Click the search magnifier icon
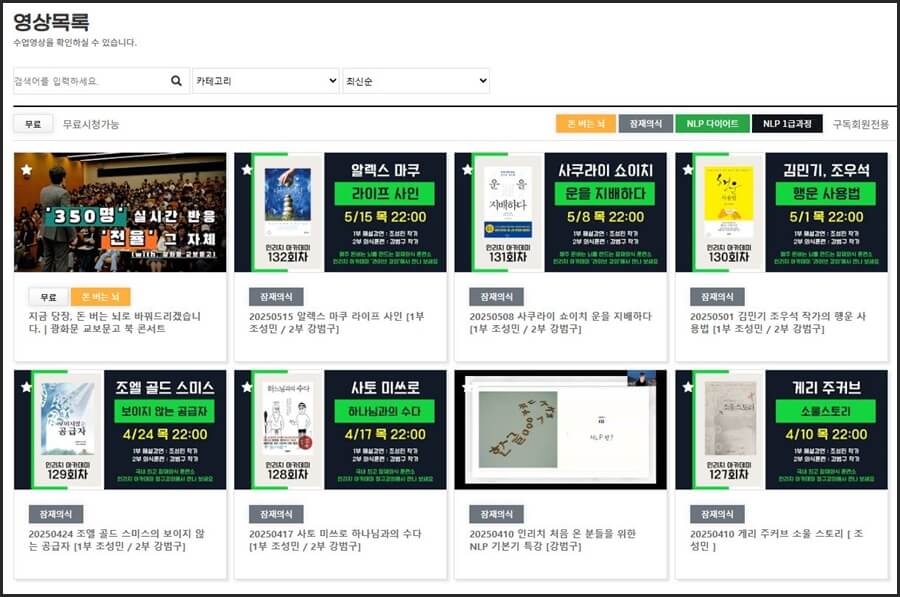This screenshot has width=900, height=597. (176, 80)
